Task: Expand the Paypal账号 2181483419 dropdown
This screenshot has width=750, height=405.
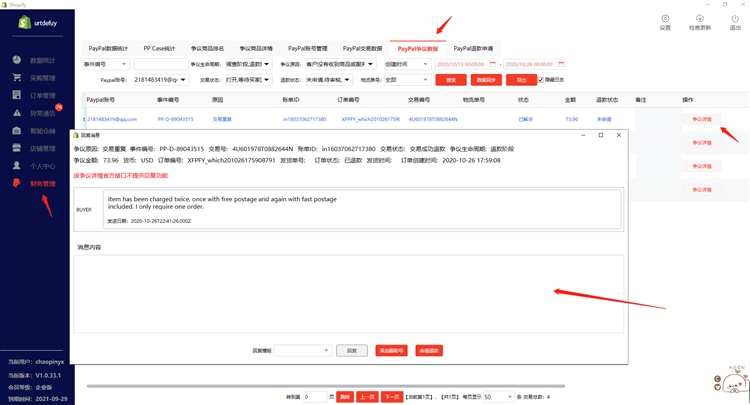Action: click(x=183, y=80)
